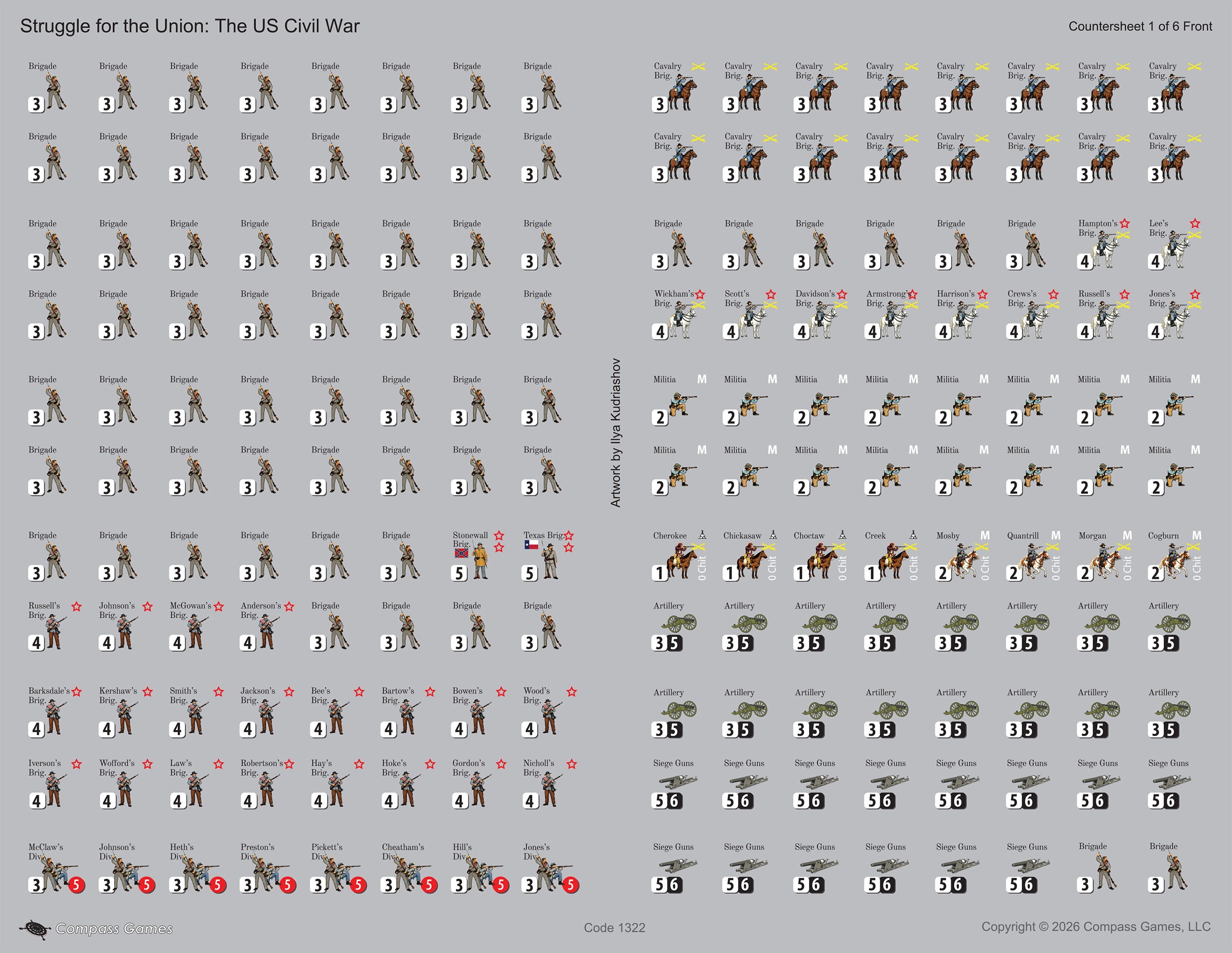Select Barksdale's Brig. infantry counter

tap(55, 712)
